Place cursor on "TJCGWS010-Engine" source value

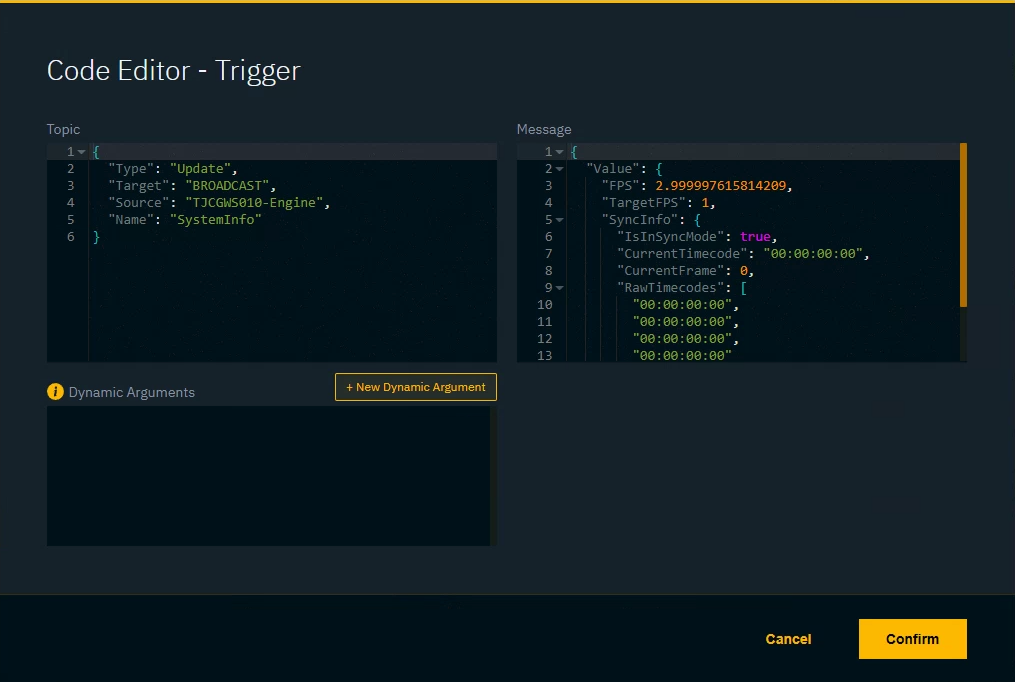pos(247,203)
